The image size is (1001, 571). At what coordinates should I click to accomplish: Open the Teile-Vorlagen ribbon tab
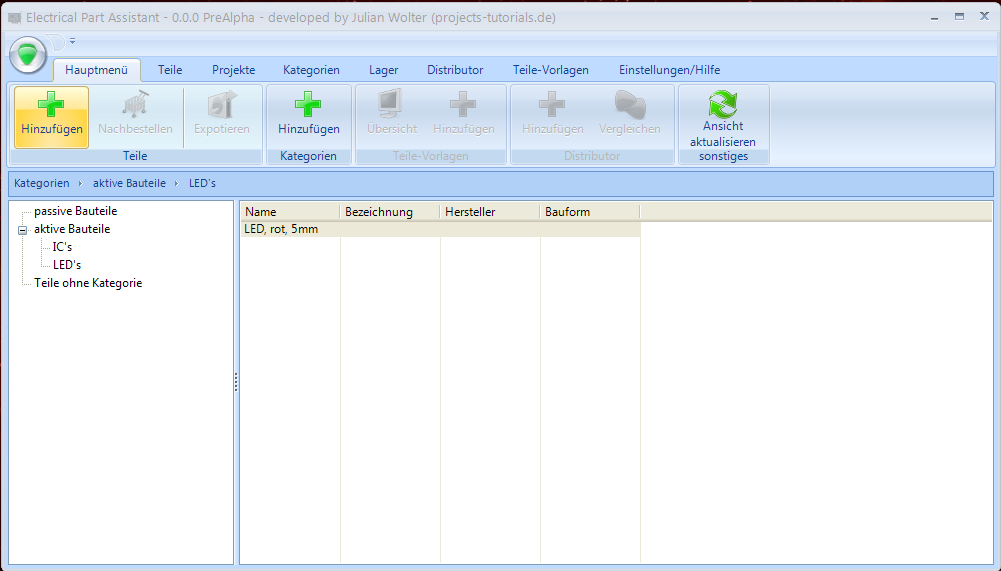pos(551,70)
